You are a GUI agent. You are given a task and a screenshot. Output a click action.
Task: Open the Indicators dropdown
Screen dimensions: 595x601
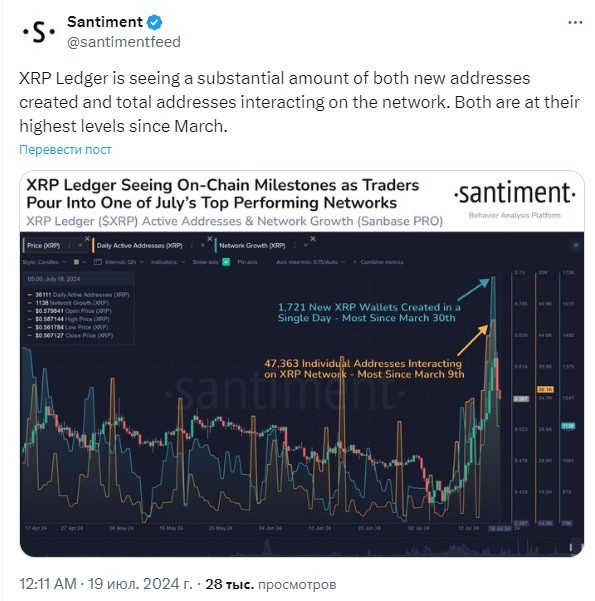pos(168,262)
